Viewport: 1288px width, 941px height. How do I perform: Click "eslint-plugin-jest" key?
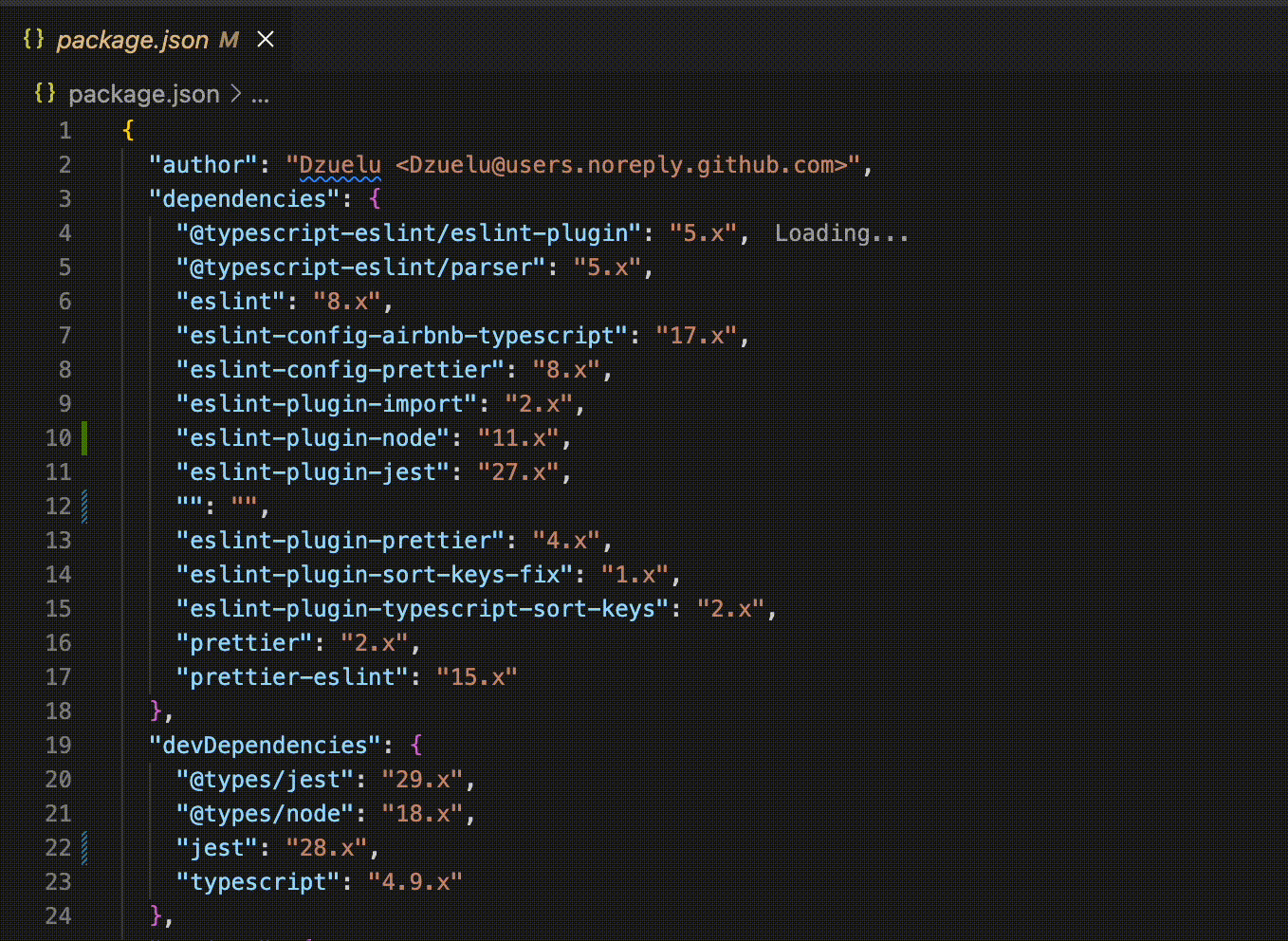click(313, 472)
